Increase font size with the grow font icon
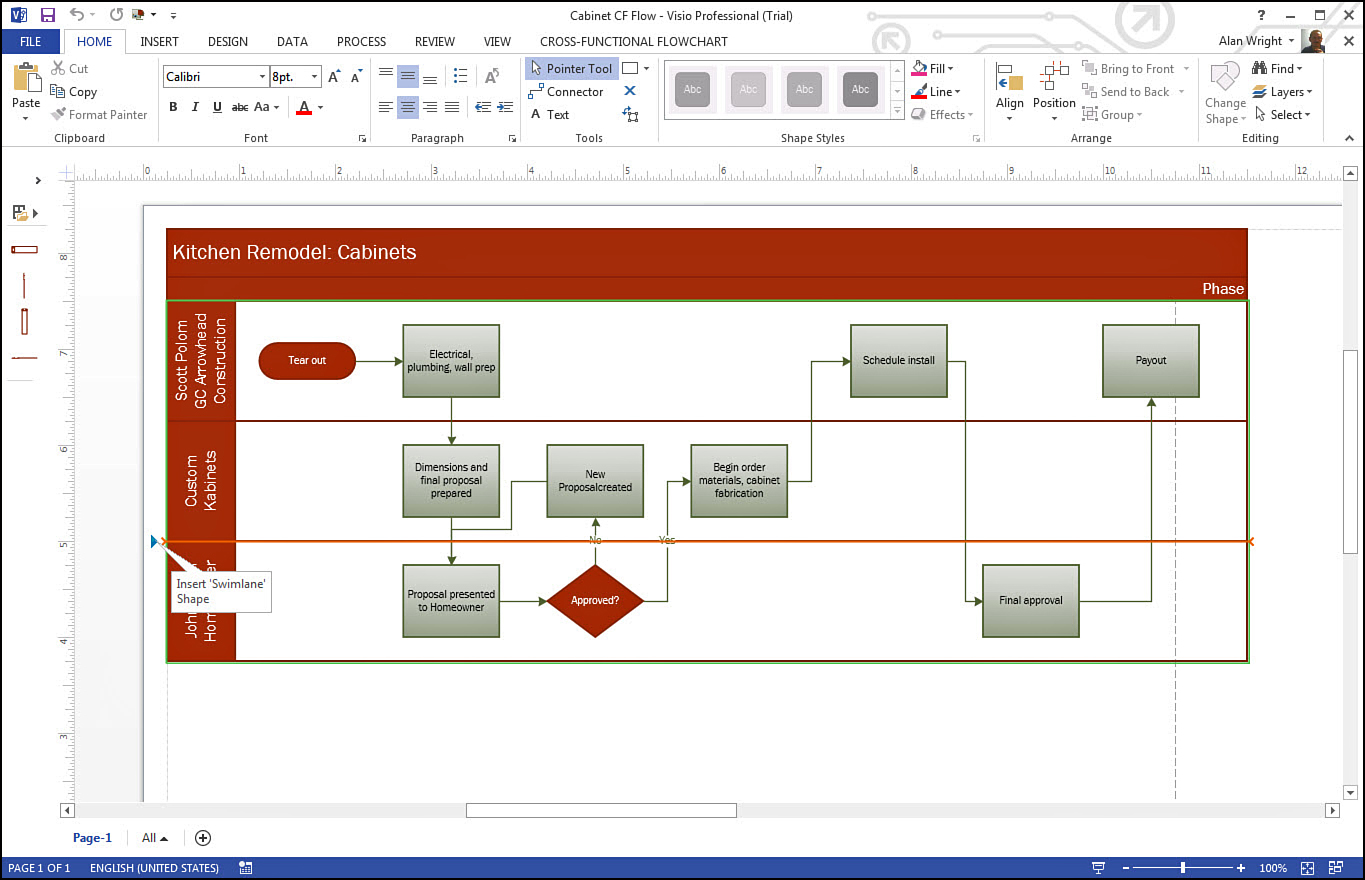 point(334,77)
